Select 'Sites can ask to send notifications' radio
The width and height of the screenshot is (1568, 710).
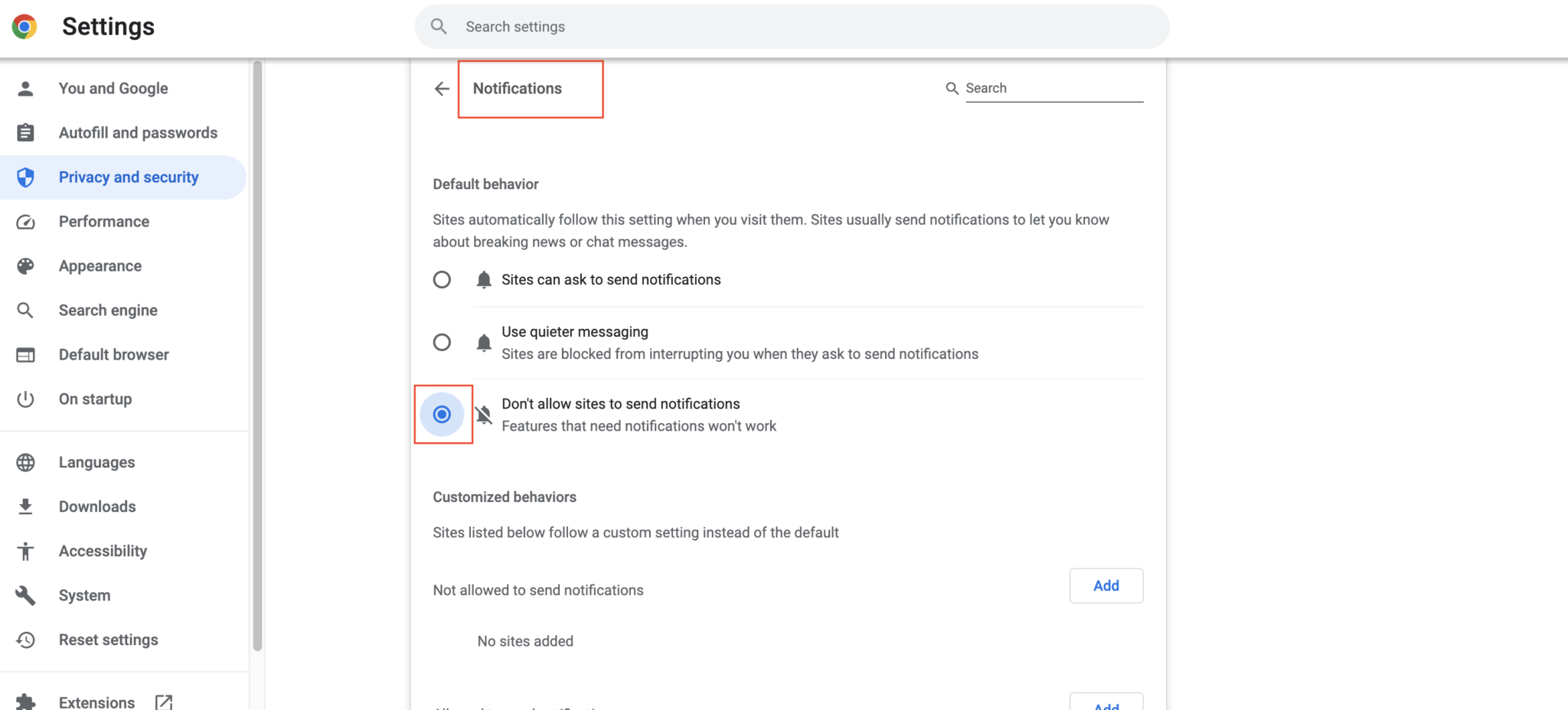point(442,280)
